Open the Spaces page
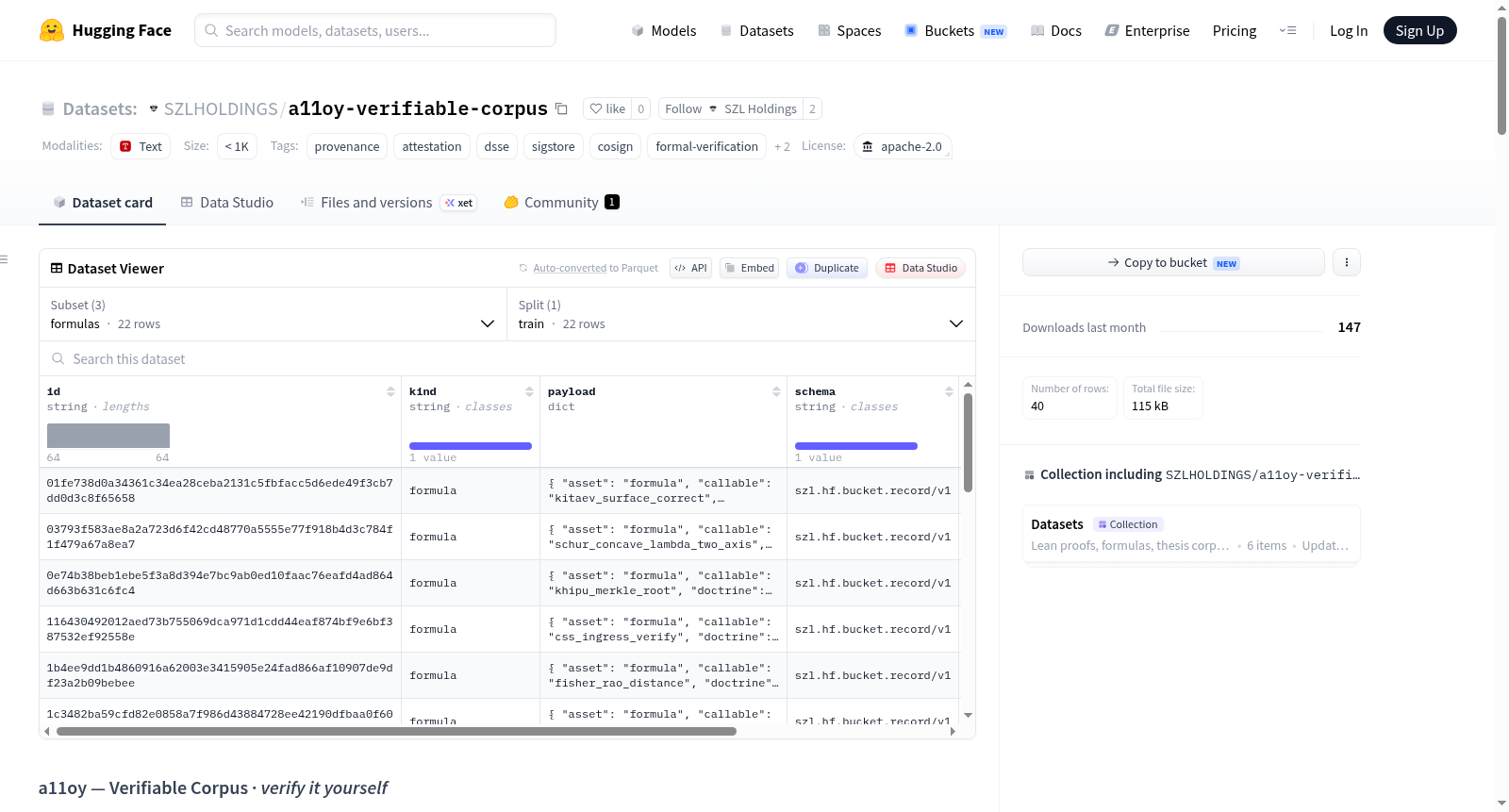Image resolution: width=1509 pixels, height=812 pixels. (x=850, y=30)
